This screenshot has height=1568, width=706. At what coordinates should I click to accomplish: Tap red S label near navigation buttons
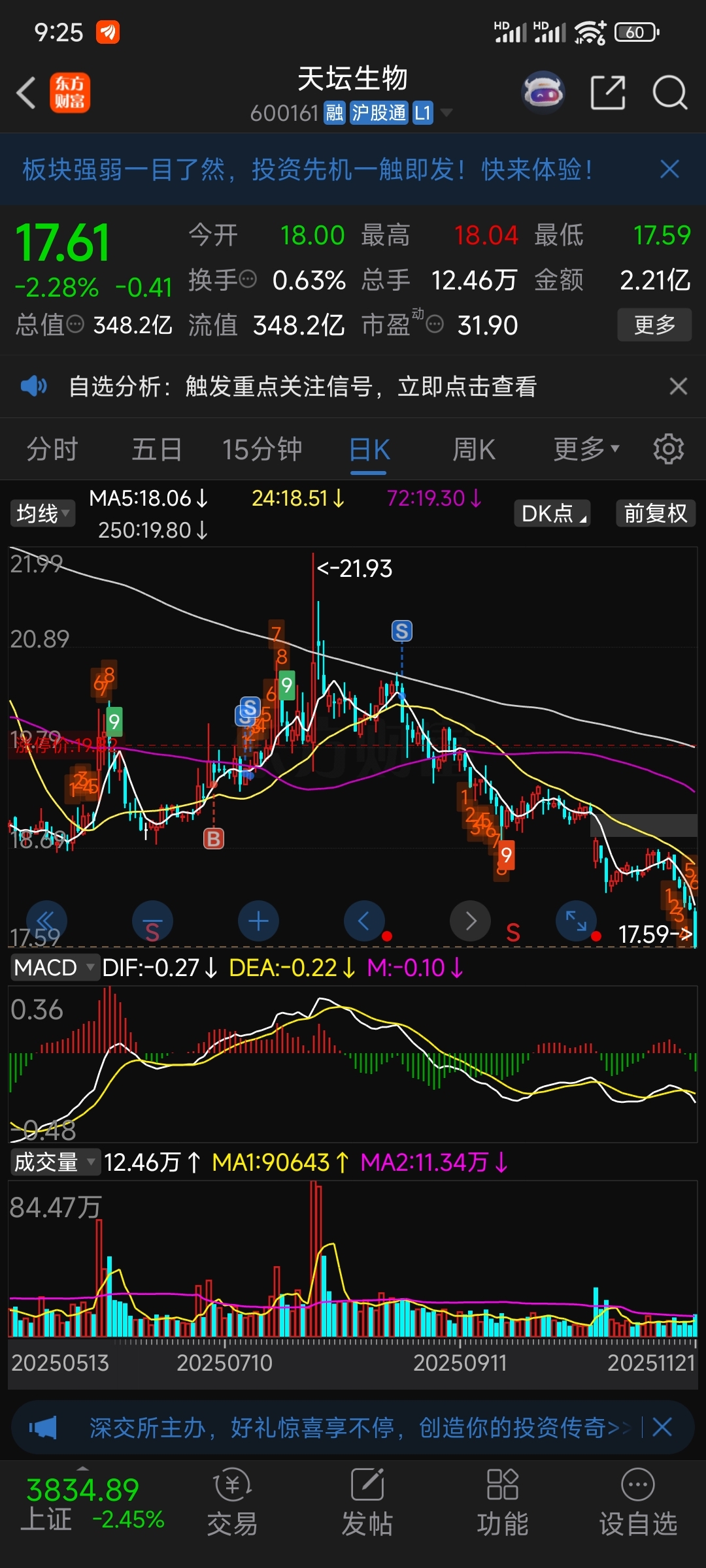tap(513, 933)
